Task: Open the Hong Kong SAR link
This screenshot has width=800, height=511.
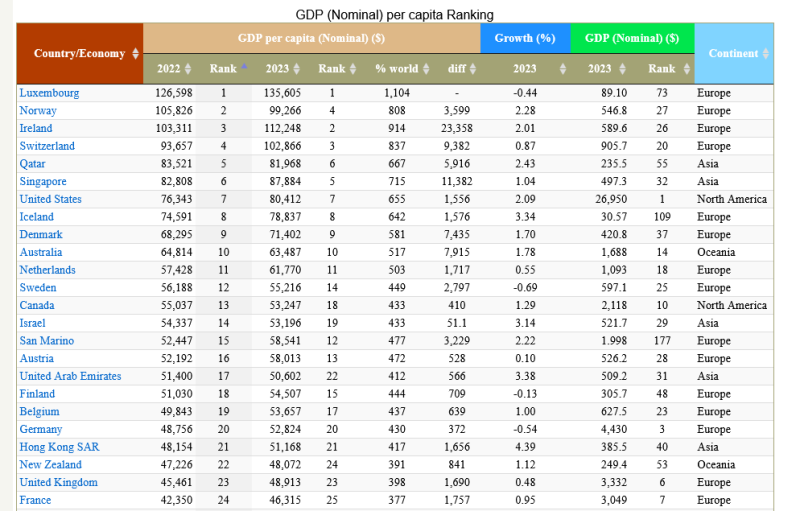Action: pyautogui.click(x=59, y=447)
